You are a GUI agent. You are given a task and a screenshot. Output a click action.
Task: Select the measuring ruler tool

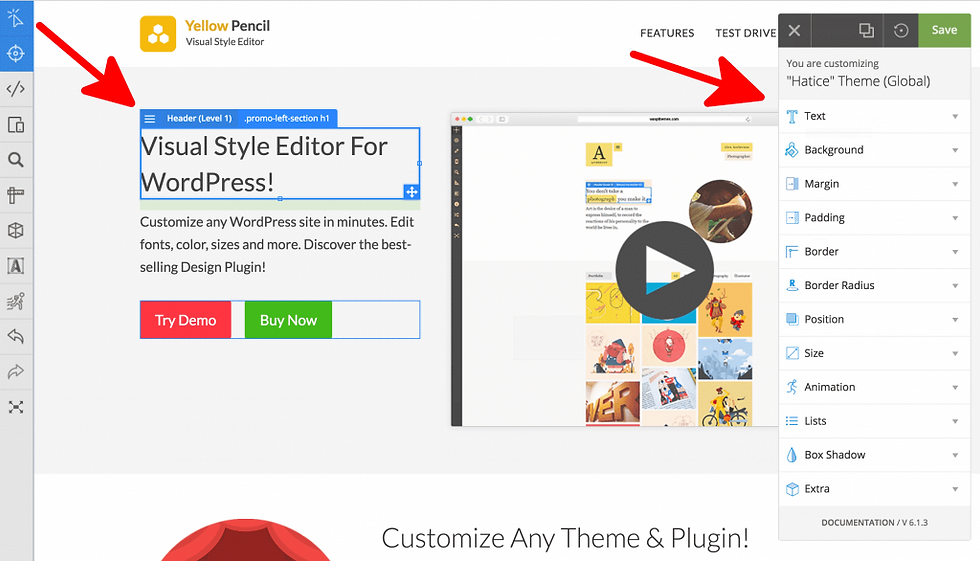tap(16, 196)
